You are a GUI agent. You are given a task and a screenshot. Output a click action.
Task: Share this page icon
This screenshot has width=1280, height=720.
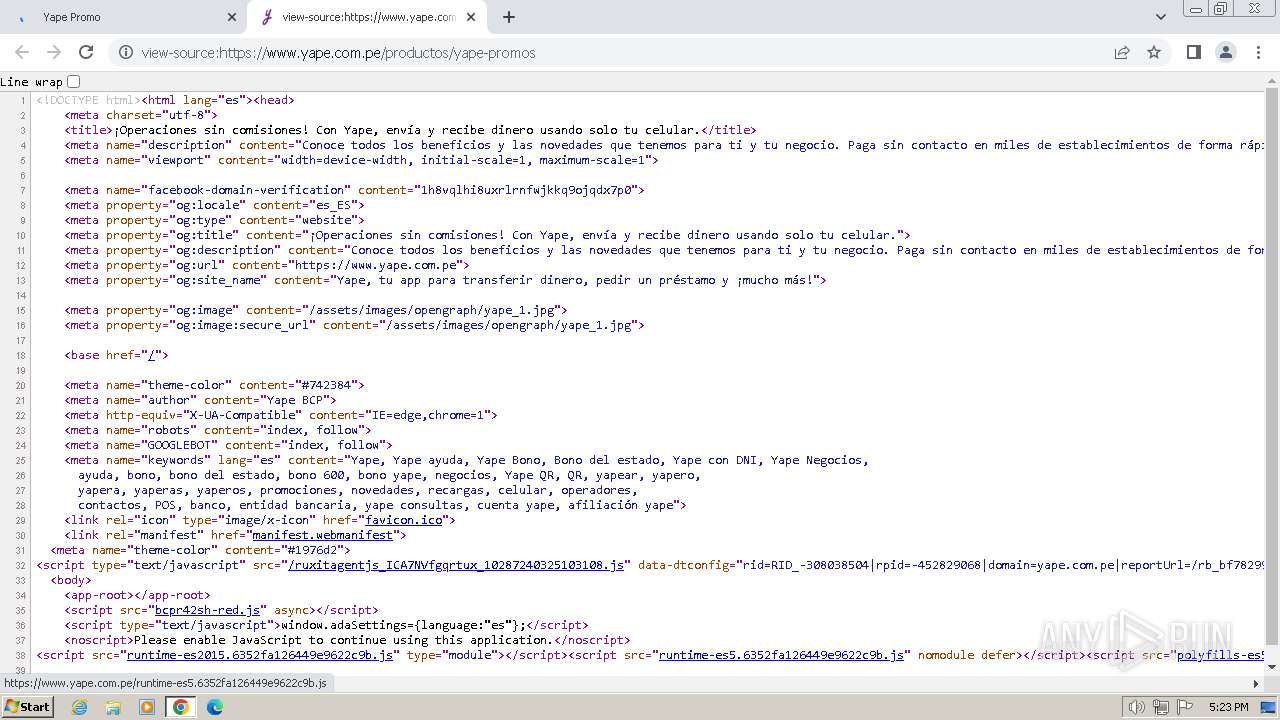[1122, 53]
